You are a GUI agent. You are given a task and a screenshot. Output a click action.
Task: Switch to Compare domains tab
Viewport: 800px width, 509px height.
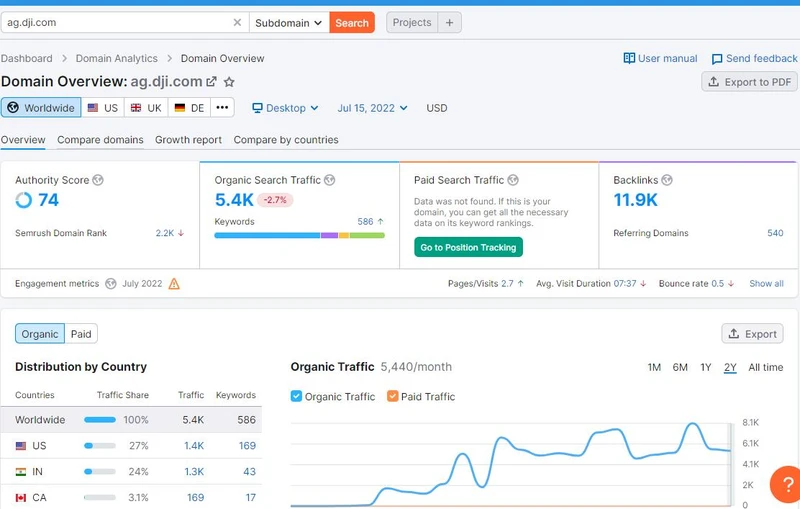(x=100, y=140)
